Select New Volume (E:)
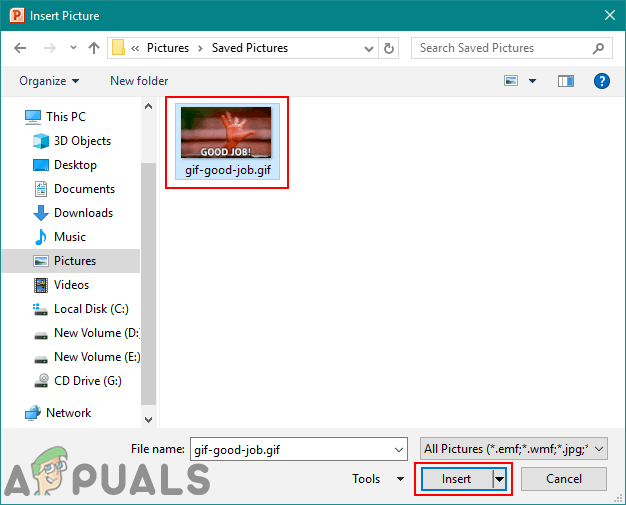This screenshot has width=626, height=505. (x=97, y=356)
